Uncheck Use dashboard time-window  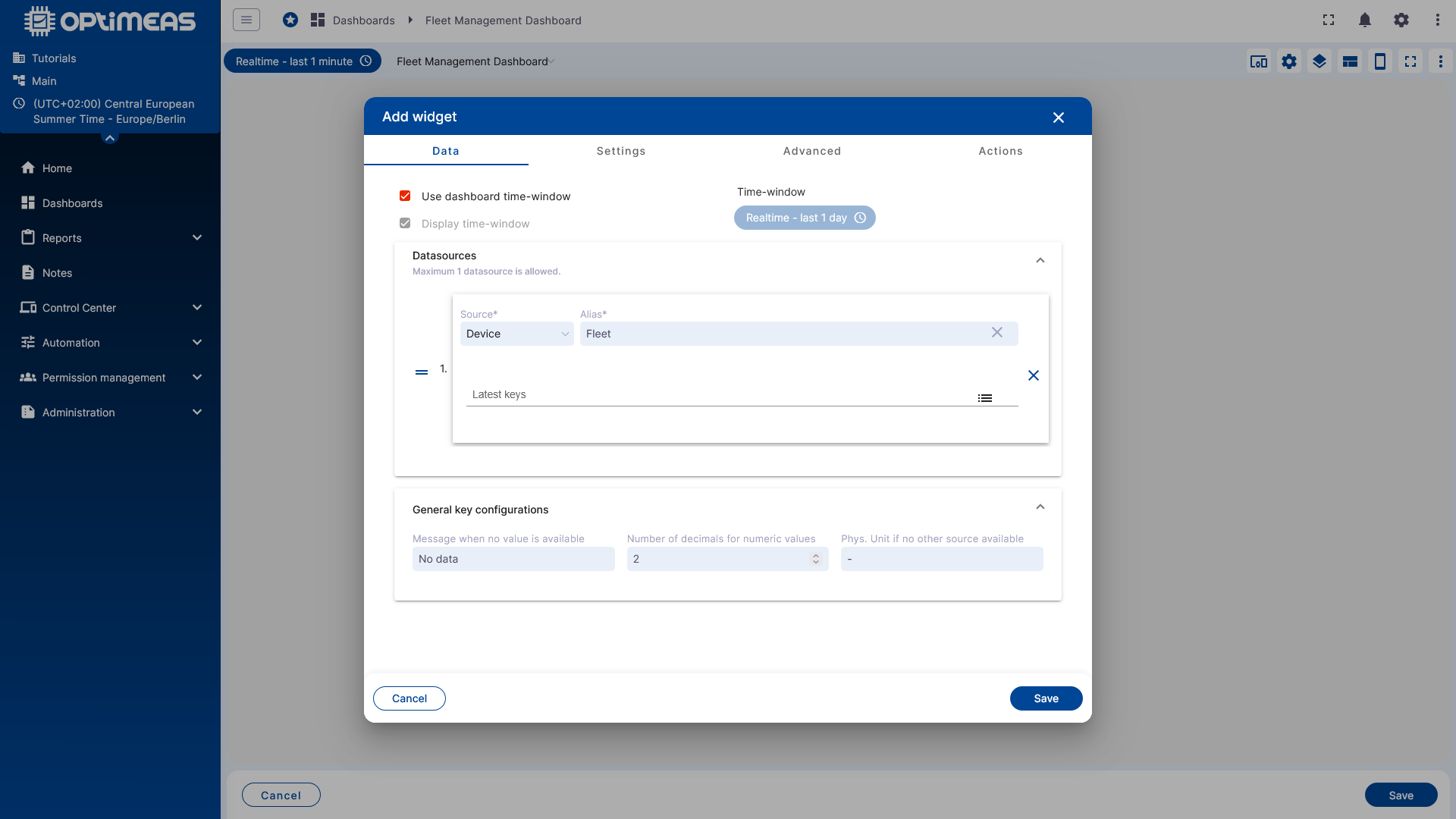(405, 196)
